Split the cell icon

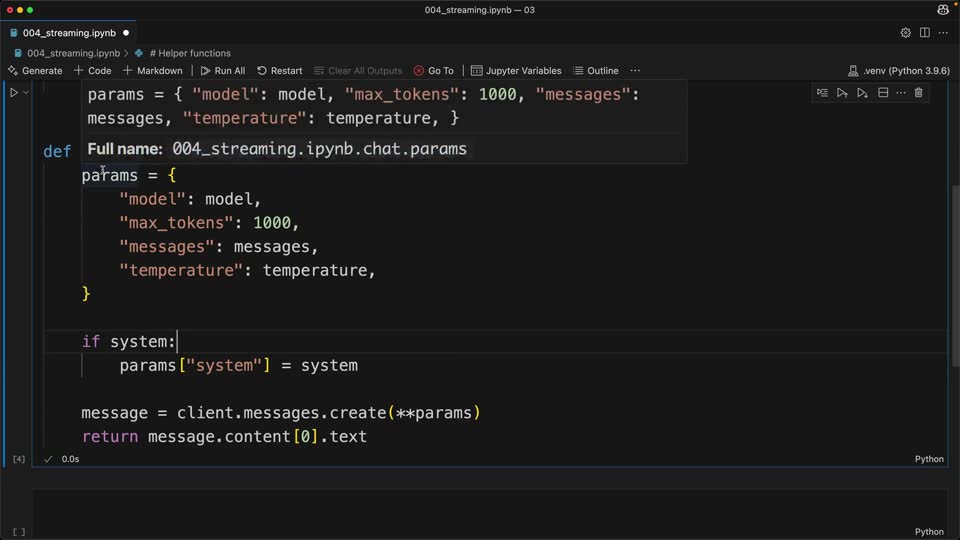pos(883,93)
